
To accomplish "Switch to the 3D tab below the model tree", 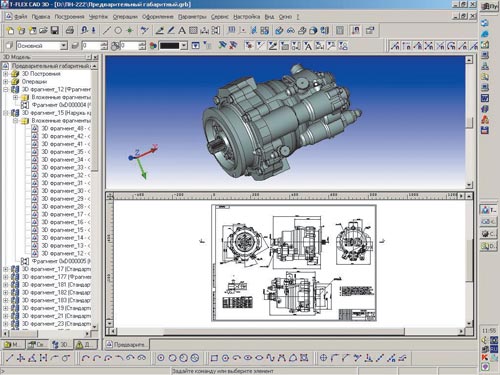I will pyautogui.click(x=61, y=344).
